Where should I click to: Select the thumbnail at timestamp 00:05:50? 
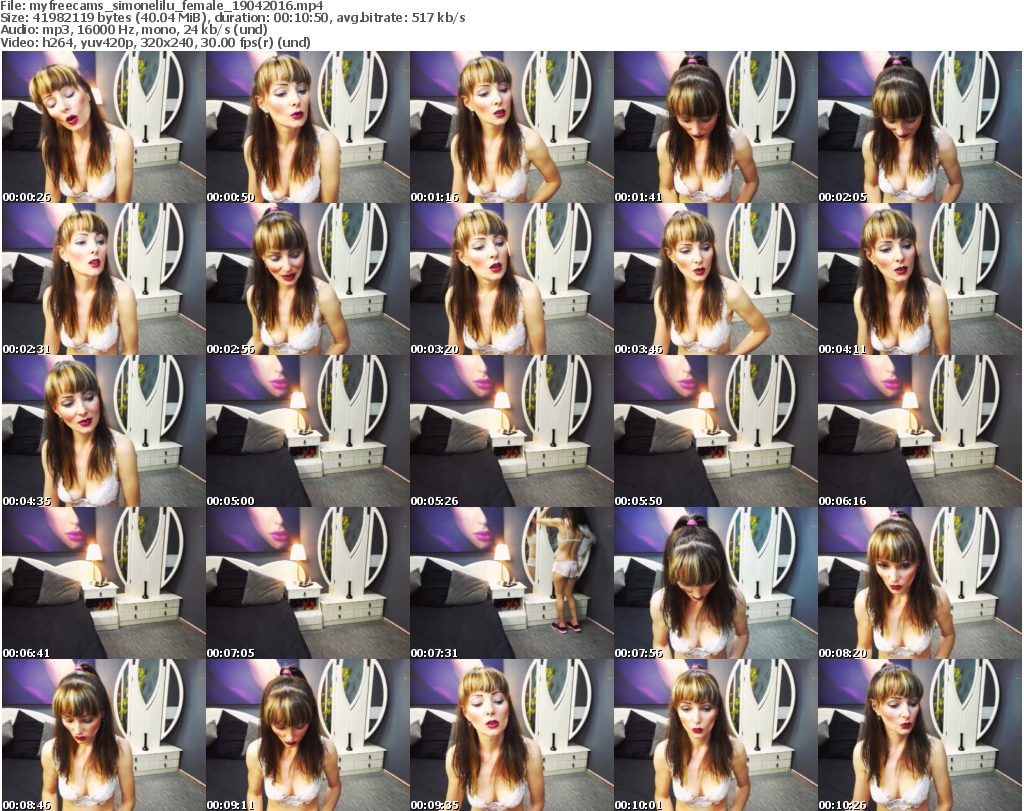point(716,431)
